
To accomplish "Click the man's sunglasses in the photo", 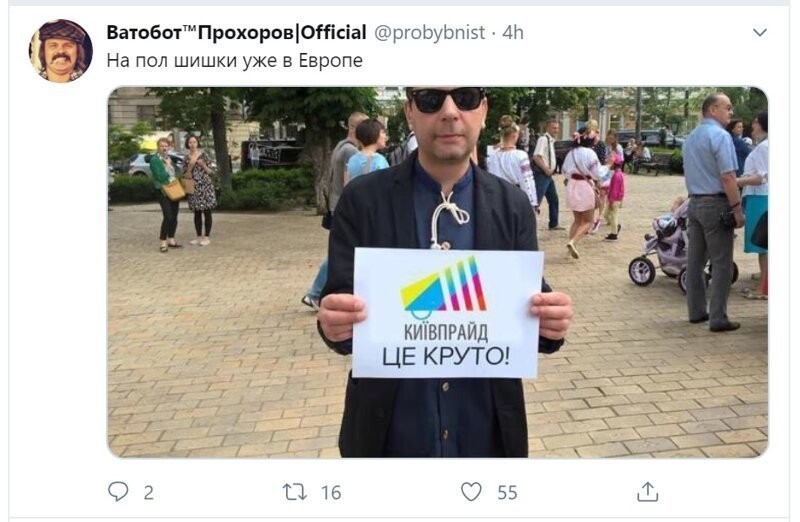I will 447,99.
